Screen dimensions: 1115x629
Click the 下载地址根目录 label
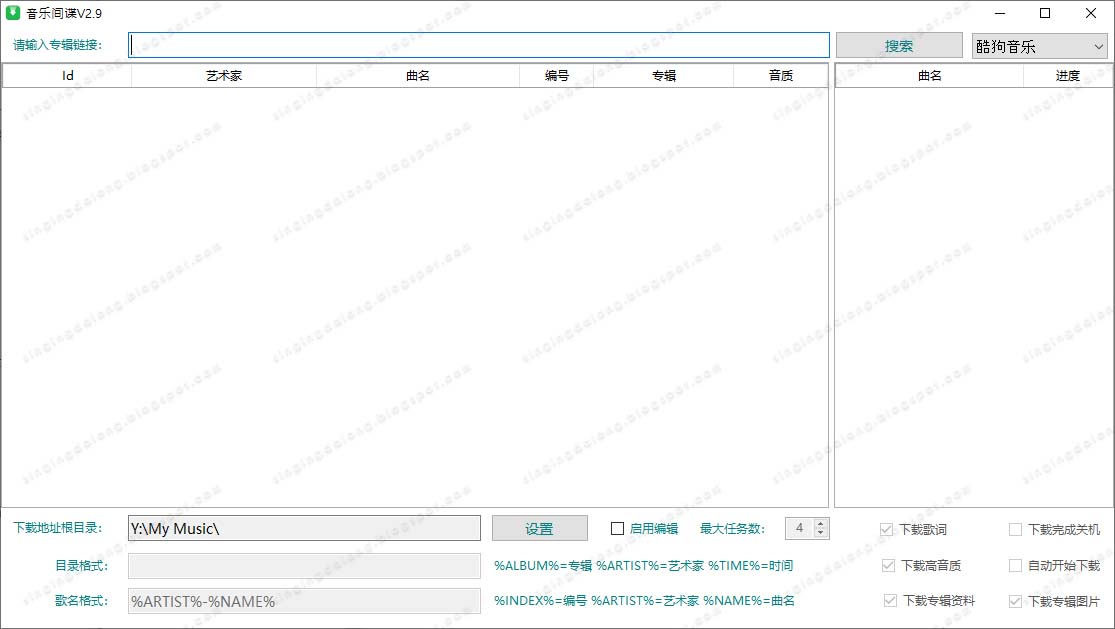(58, 527)
